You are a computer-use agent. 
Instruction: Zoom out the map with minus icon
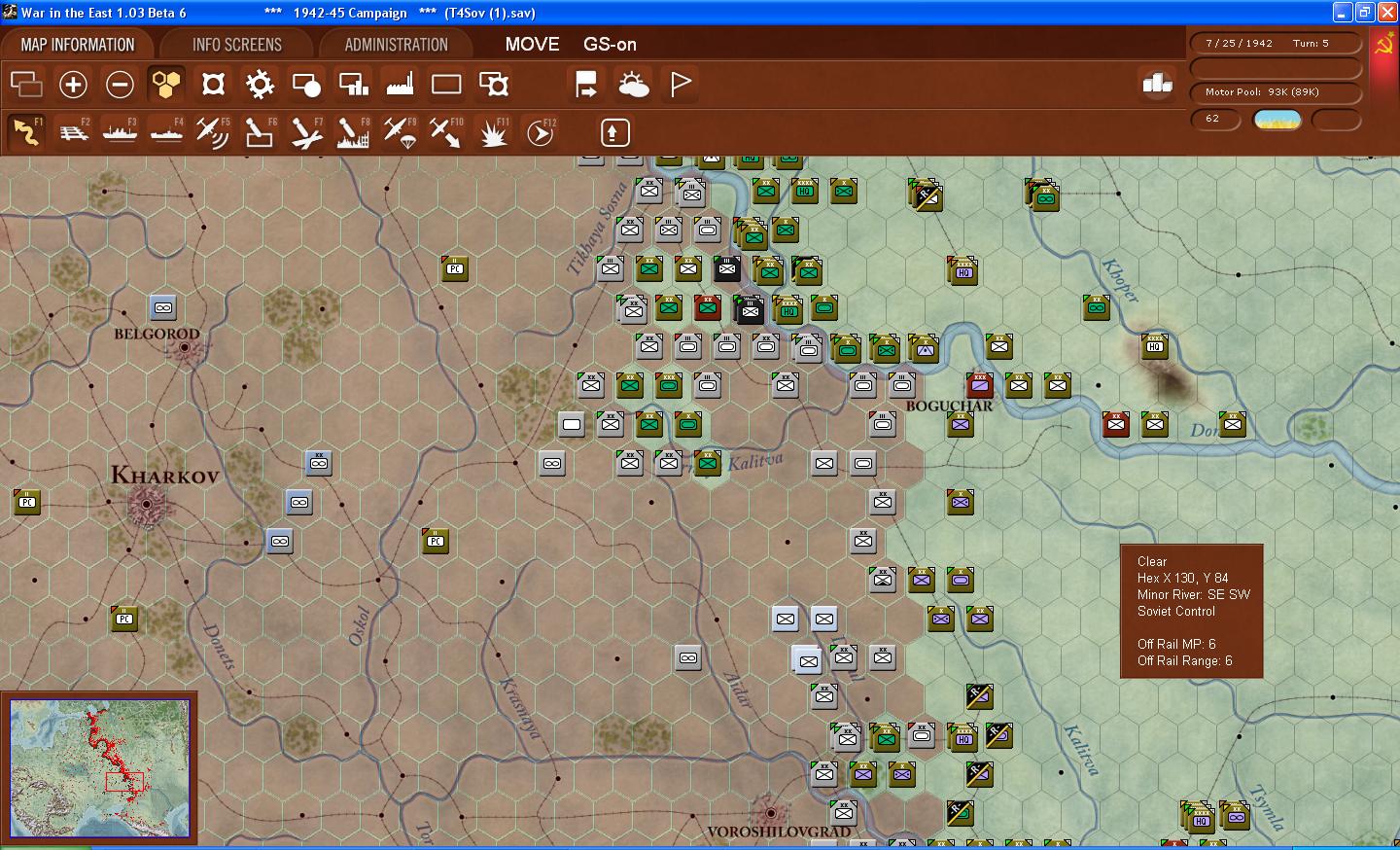tap(120, 85)
